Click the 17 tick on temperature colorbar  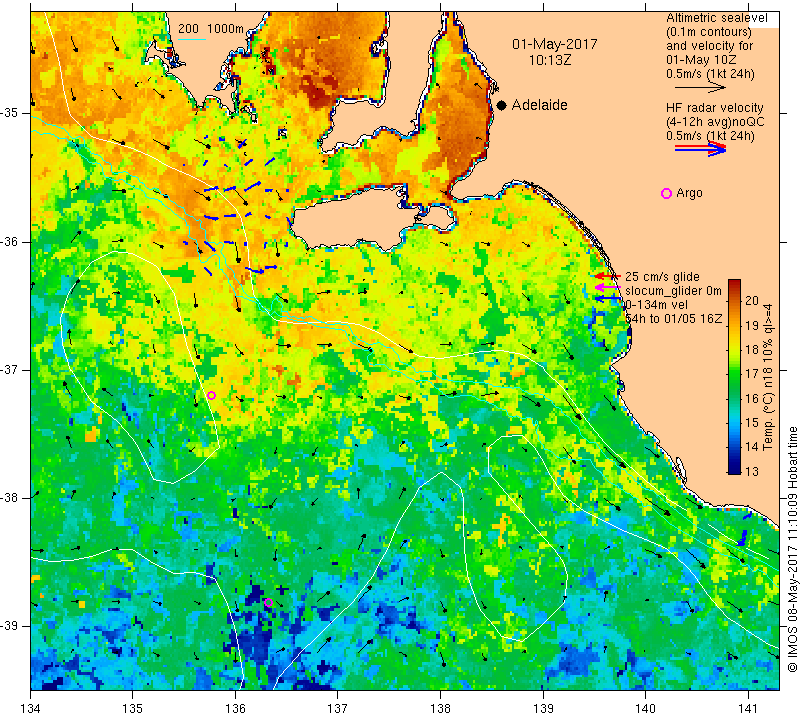pos(752,374)
